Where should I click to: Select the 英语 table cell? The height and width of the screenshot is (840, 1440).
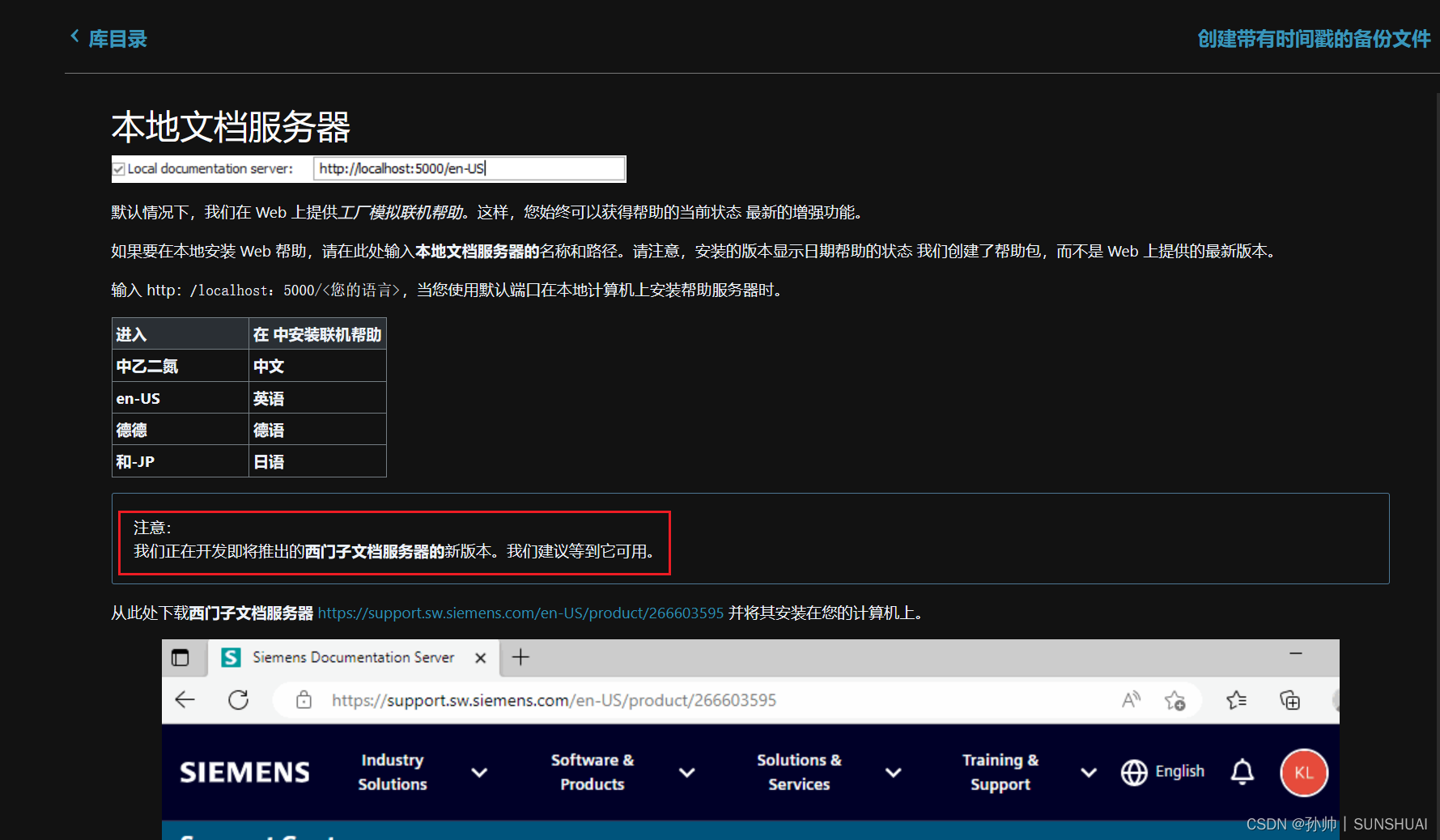click(317, 398)
